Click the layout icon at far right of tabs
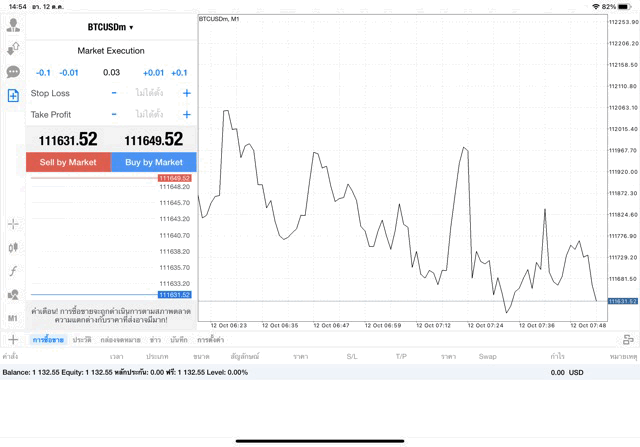Image resolution: width=640 pixels, height=447 pixels. 627,340
